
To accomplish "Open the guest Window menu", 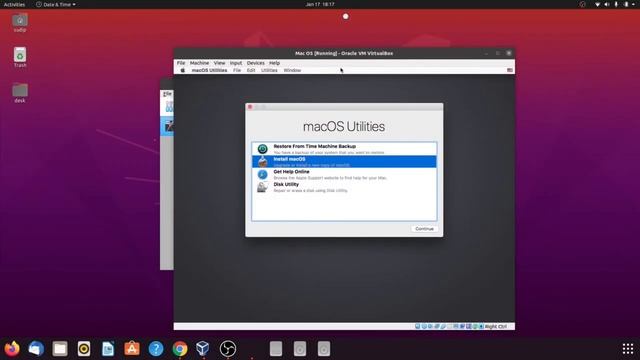I will coord(292,70).
